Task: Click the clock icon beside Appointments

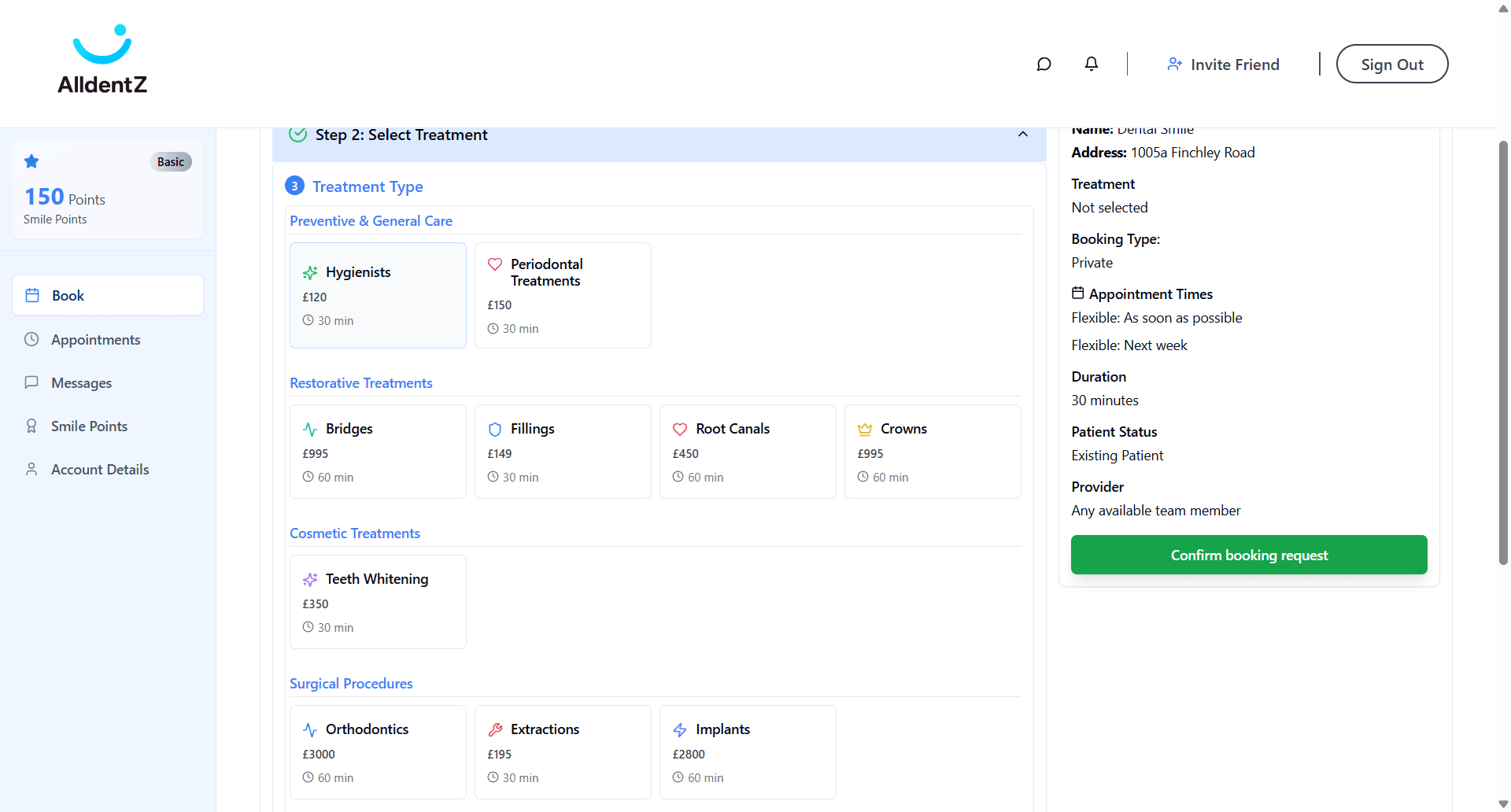Action: [31, 339]
